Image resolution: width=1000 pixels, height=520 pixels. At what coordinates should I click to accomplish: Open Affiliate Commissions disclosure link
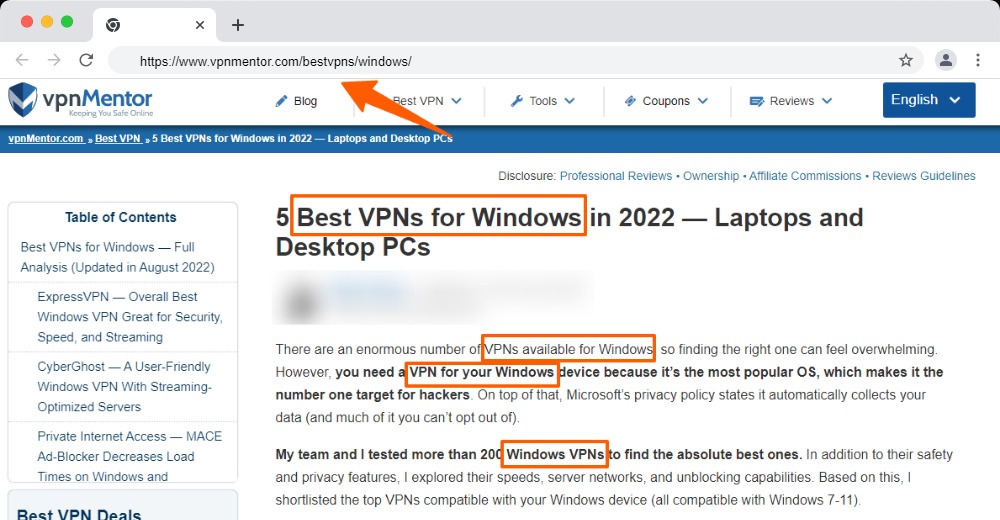pyautogui.click(x=805, y=176)
